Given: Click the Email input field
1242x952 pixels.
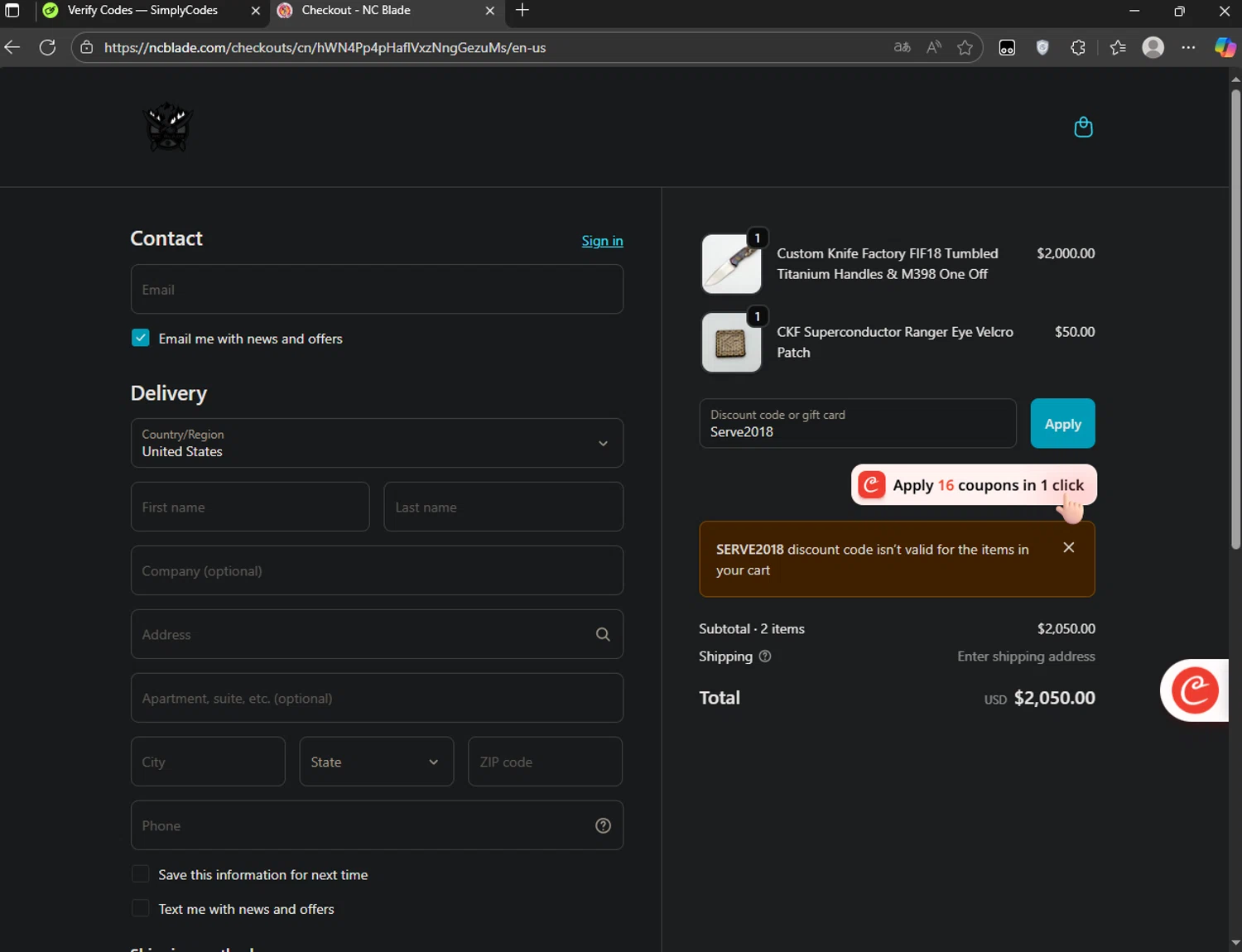Looking at the screenshot, I should (377, 289).
